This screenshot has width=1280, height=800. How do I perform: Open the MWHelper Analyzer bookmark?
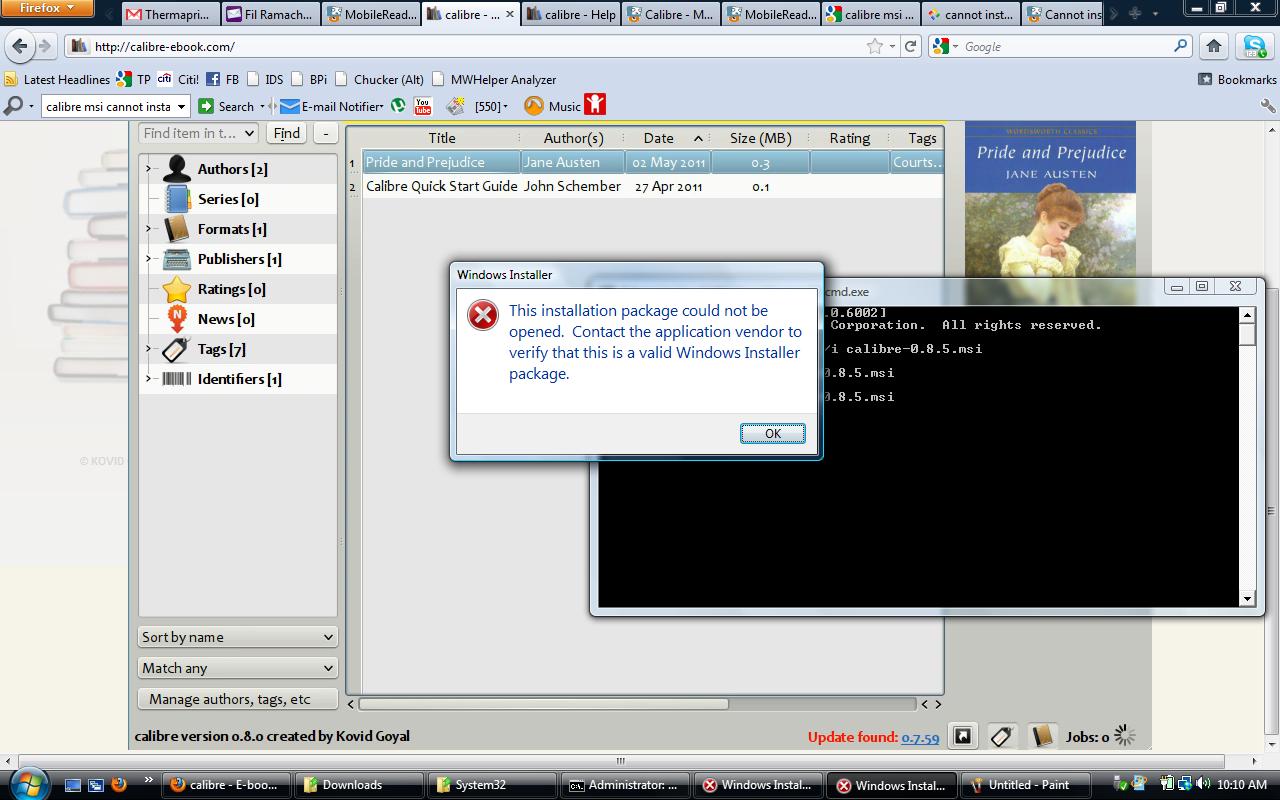(x=493, y=79)
